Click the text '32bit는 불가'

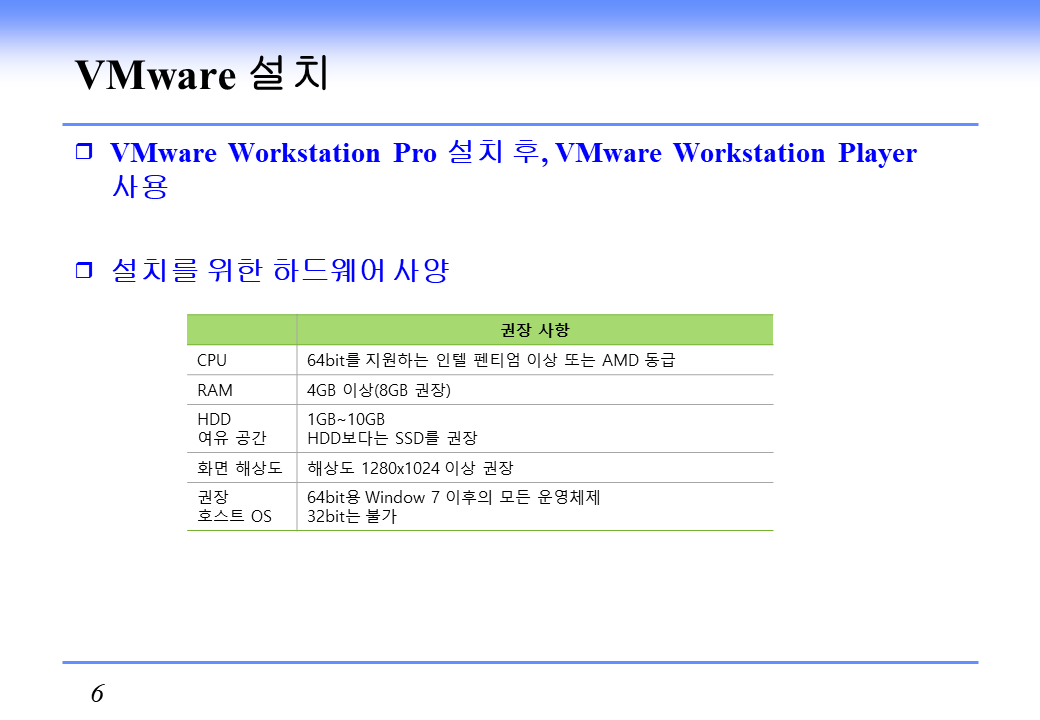pyautogui.click(x=352, y=516)
